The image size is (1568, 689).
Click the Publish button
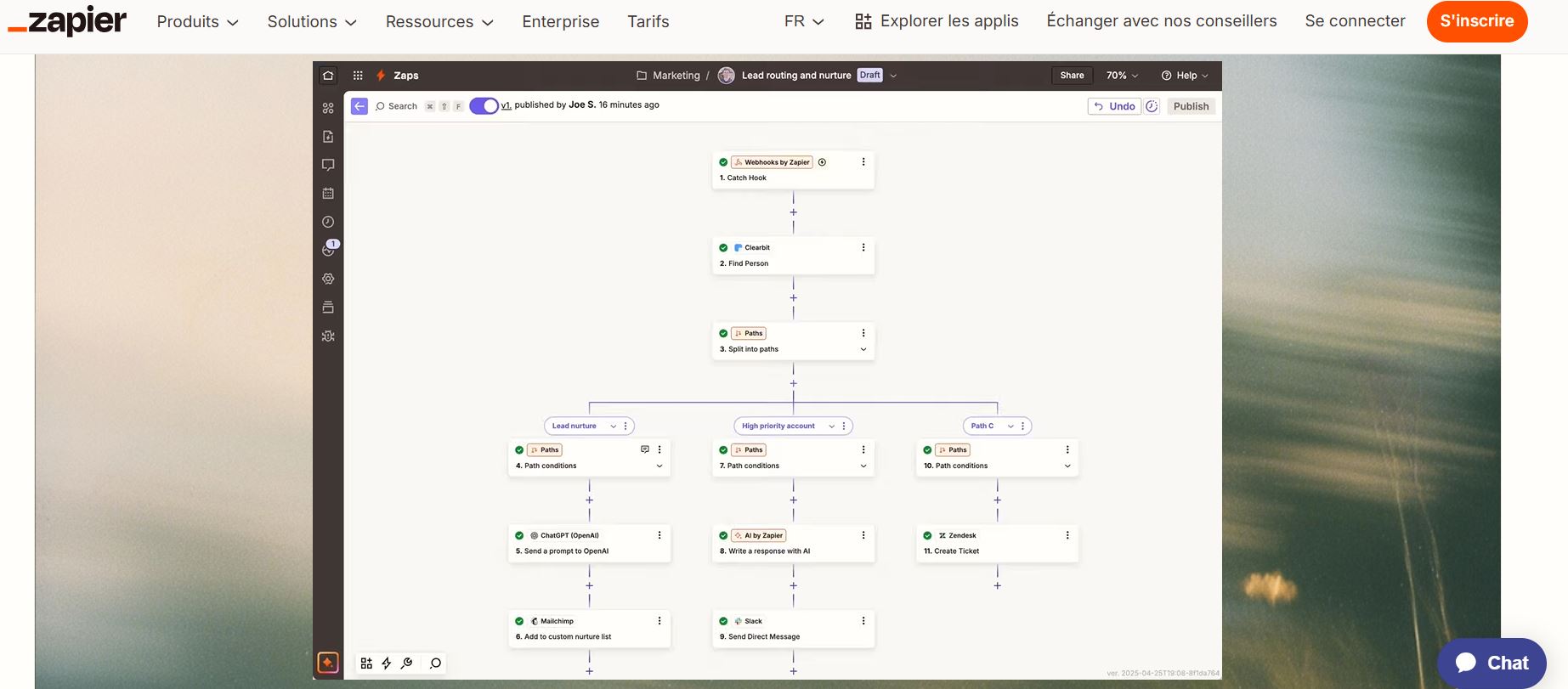(x=1191, y=106)
